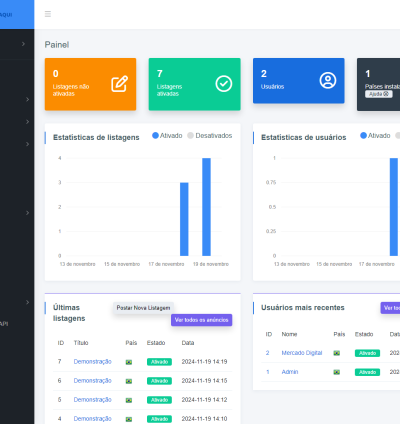The image size is (400, 424).
Task: Toggle Ativado legend in listings chart
Action: (167, 136)
